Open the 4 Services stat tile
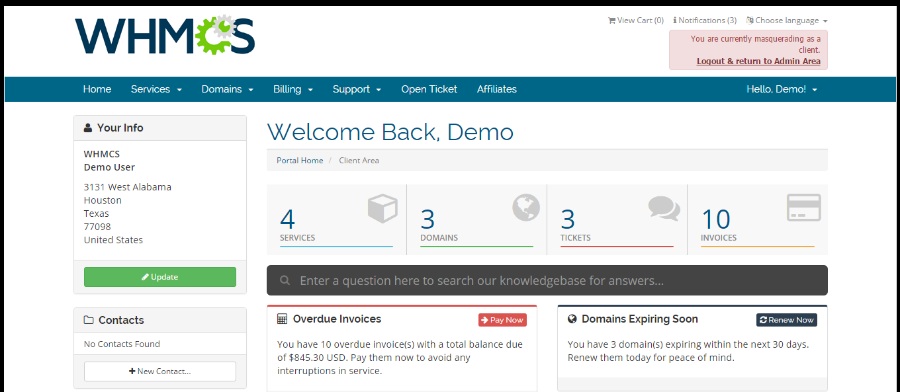 point(336,220)
